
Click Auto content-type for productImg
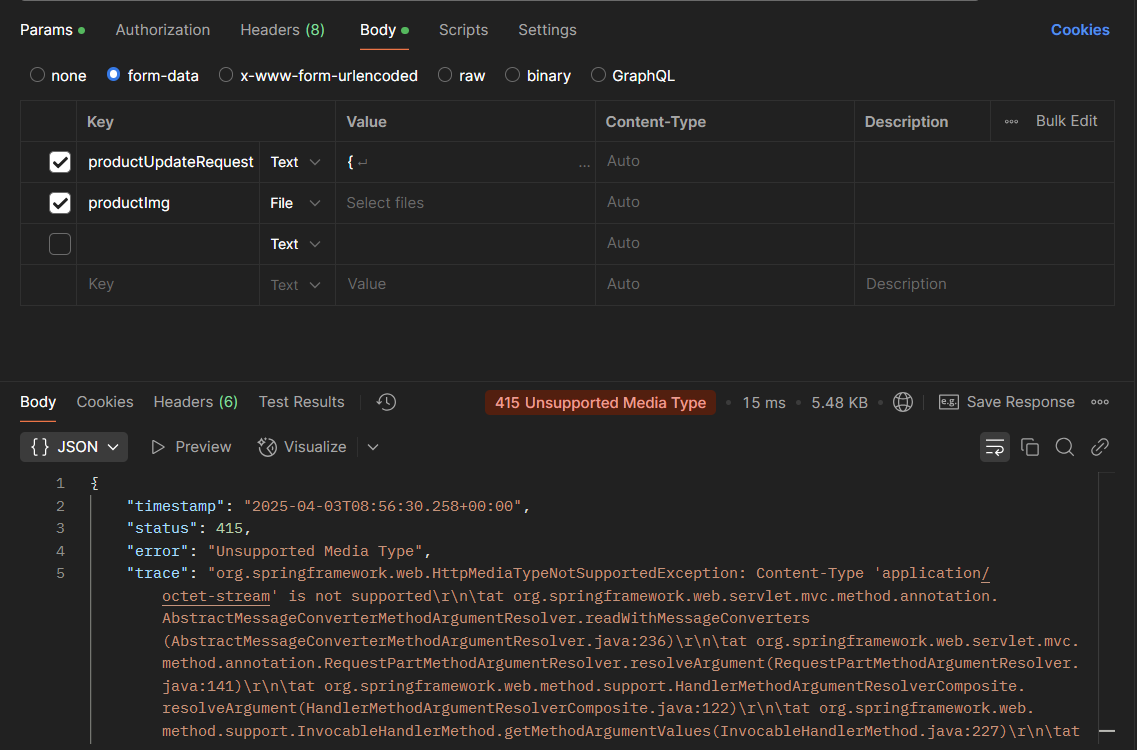coord(623,202)
